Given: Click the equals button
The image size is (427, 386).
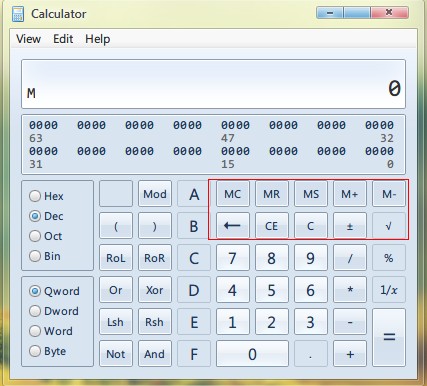Looking at the screenshot, I should 389,338.
